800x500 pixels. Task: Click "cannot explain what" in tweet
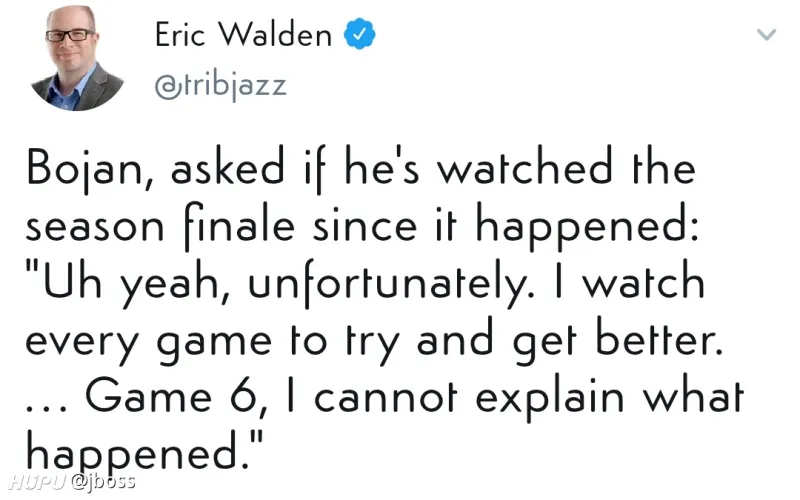pos(529,397)
